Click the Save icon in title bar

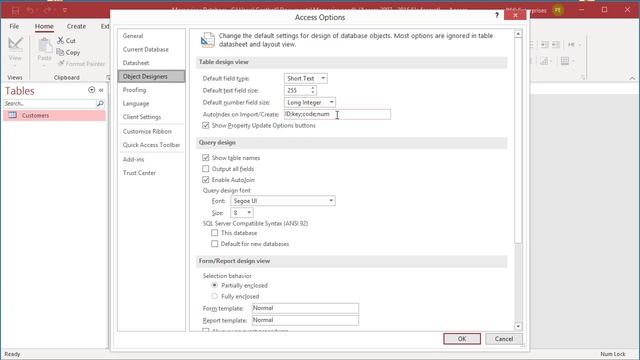[15, 11]
